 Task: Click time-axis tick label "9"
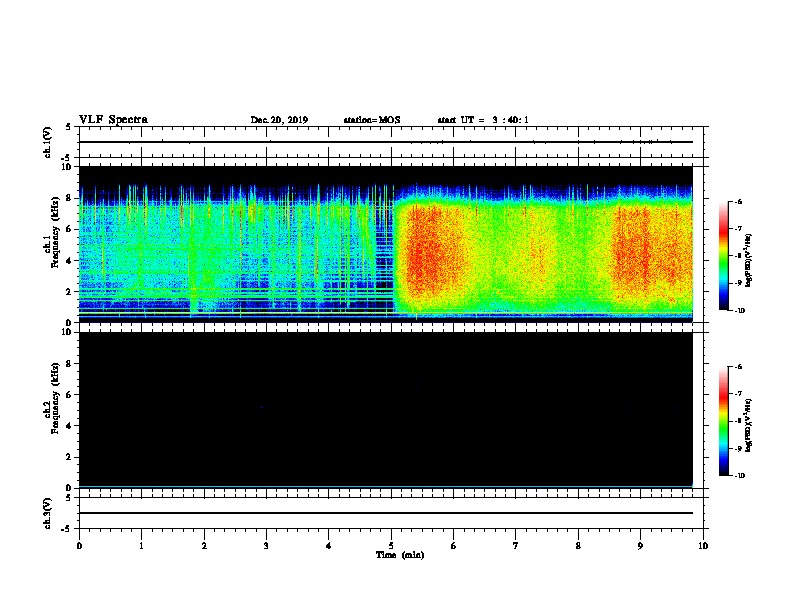pos(640,546)
